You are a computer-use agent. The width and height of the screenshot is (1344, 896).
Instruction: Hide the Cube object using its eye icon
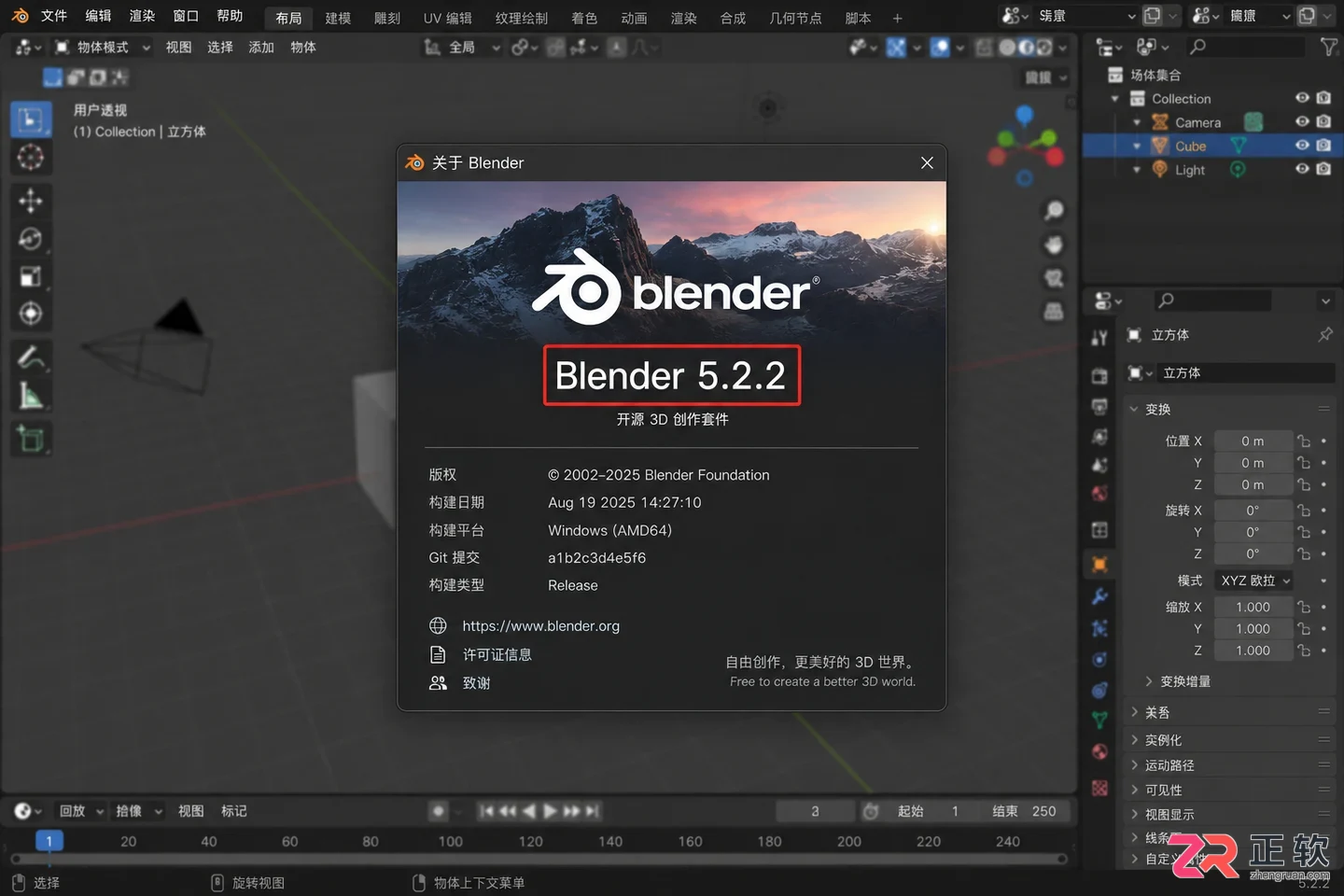pos(1302,145)
